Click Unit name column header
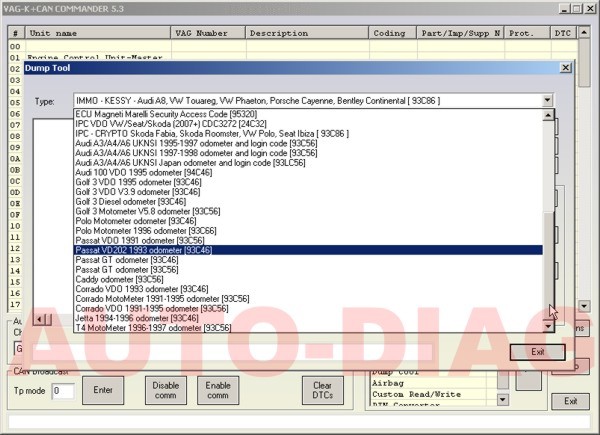600x435 pixels. 98,33
